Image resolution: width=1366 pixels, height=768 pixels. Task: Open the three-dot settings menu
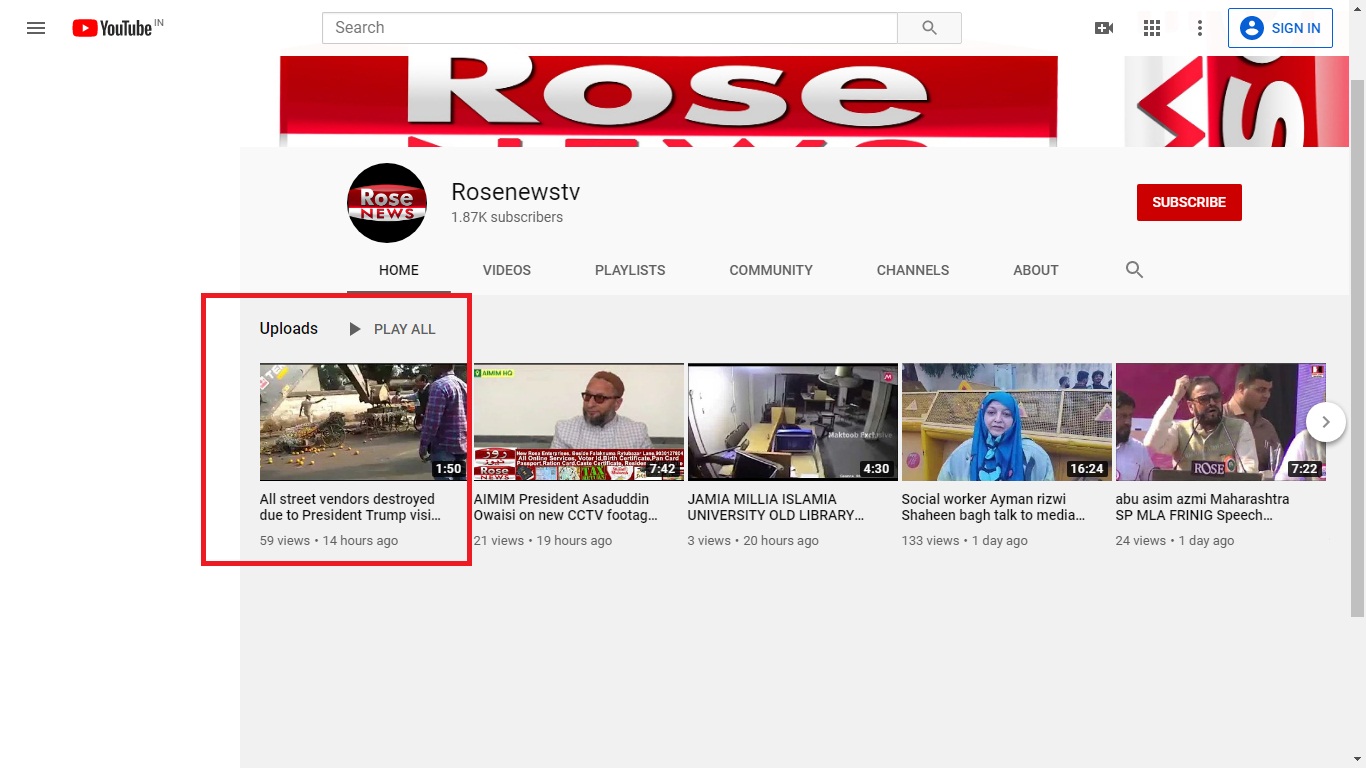pos(1200,28)
